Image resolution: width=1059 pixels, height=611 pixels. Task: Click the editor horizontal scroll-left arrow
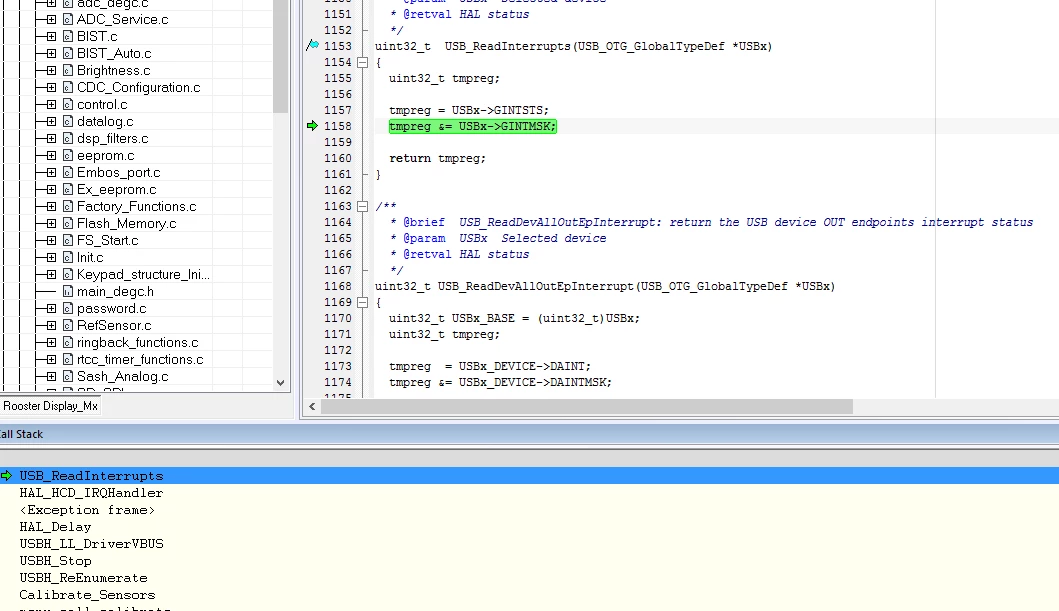pos(312,406)
